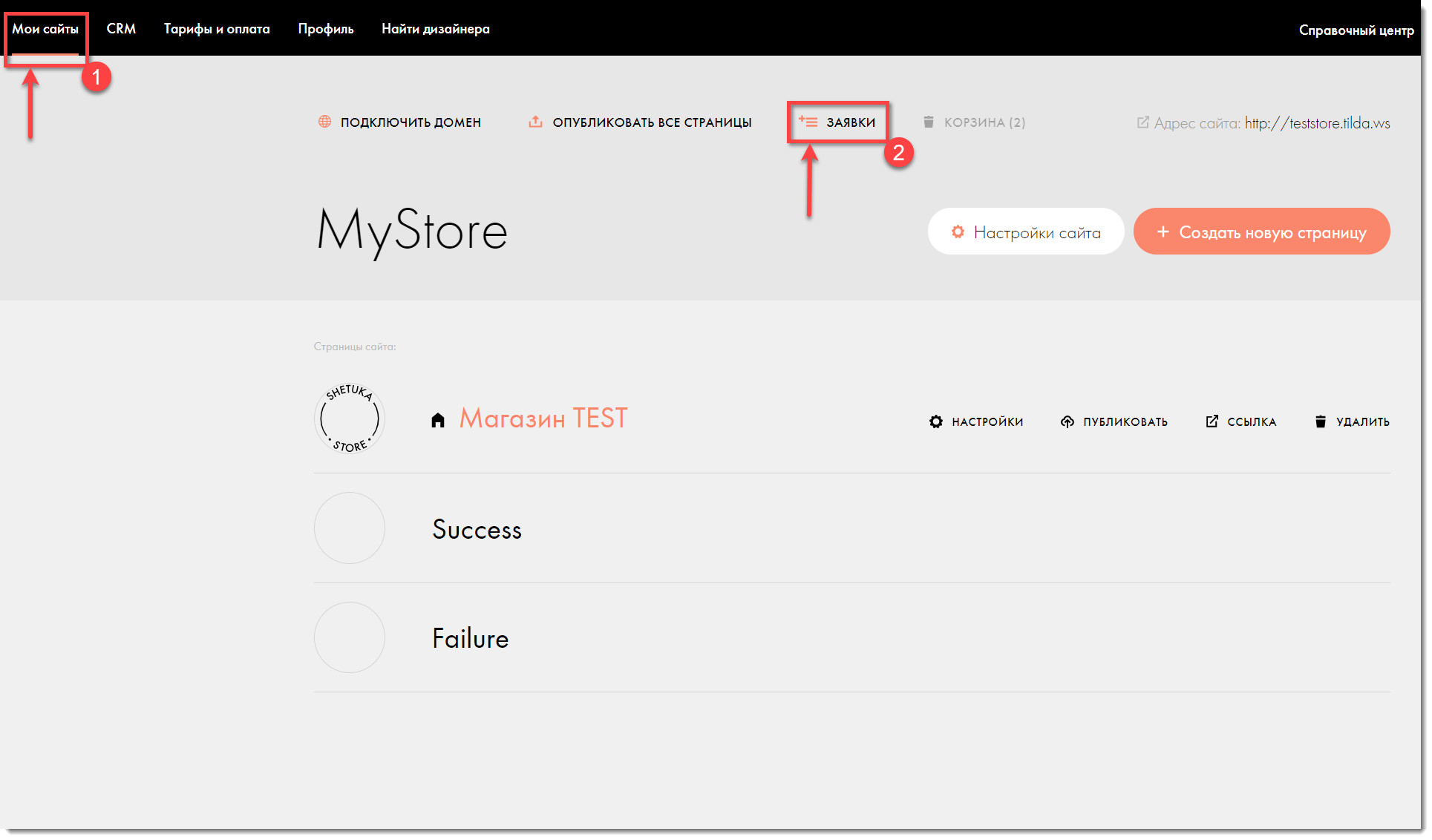The width and height of the screenshot is (1432, 840).
Task: Click the external link icon for Ссылка
Action: [x=1212, y=421]
